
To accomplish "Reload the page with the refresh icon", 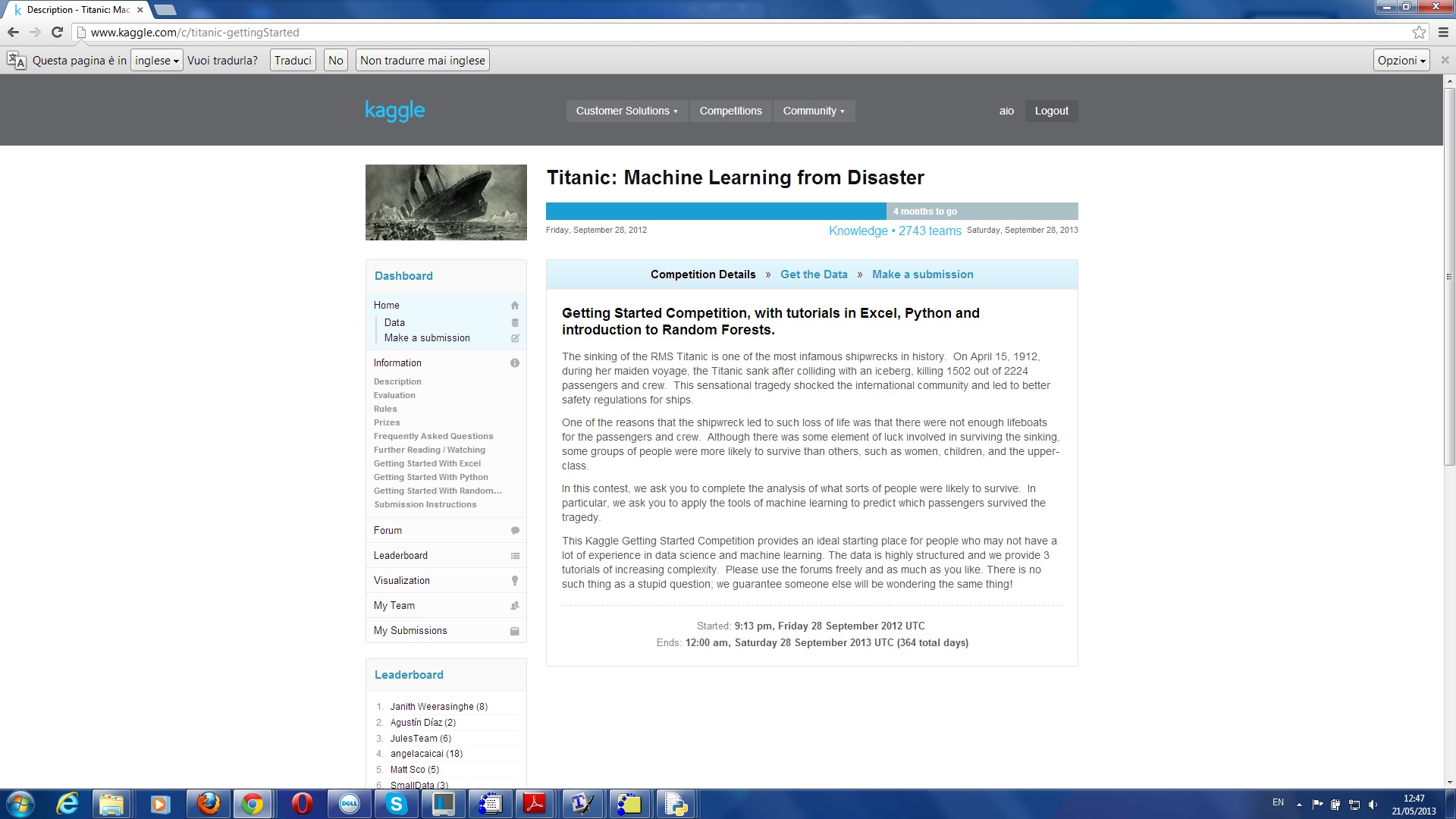I will click(x=57, y=32).
